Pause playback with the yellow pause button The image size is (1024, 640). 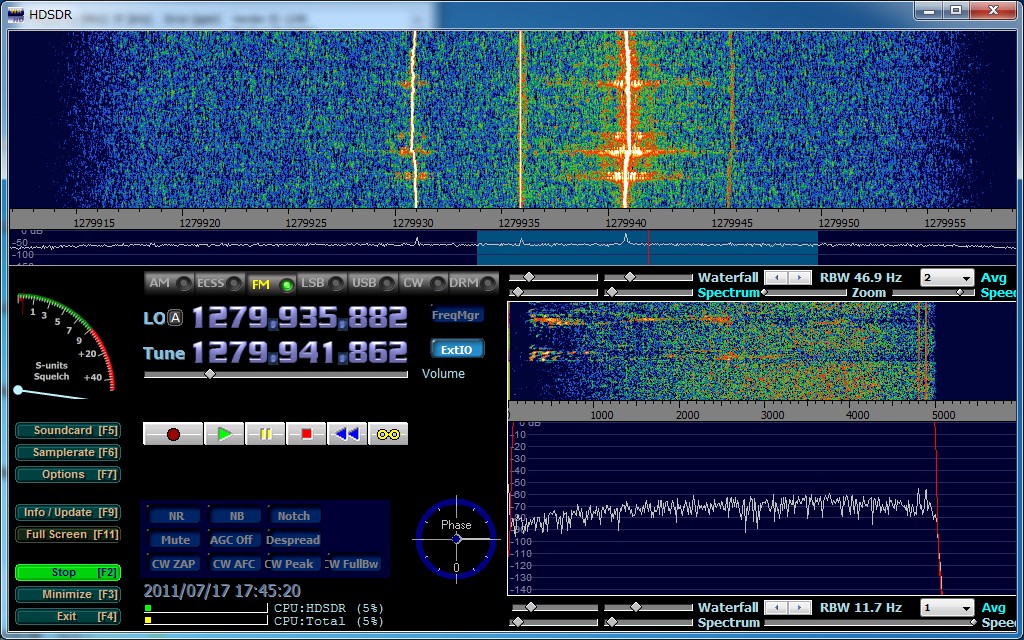coord(265,434)
